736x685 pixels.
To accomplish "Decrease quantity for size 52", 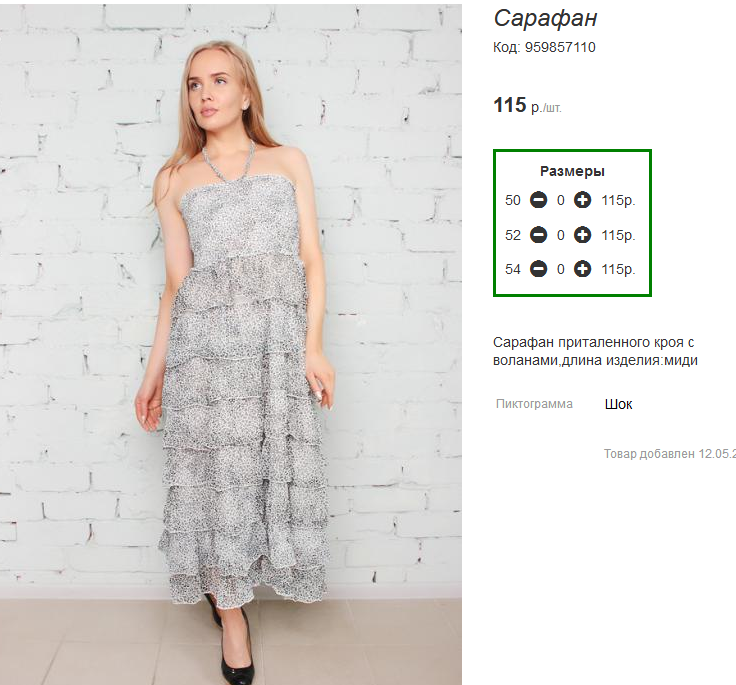I will point(538,235).
